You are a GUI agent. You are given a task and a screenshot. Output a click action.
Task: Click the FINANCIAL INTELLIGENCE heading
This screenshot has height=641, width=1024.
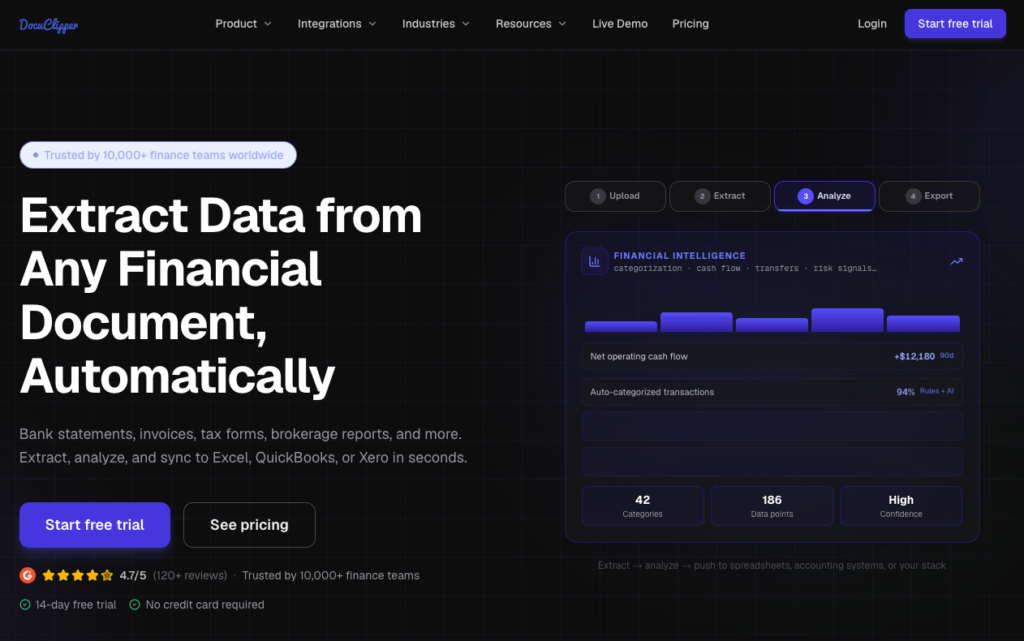(679, 256)
